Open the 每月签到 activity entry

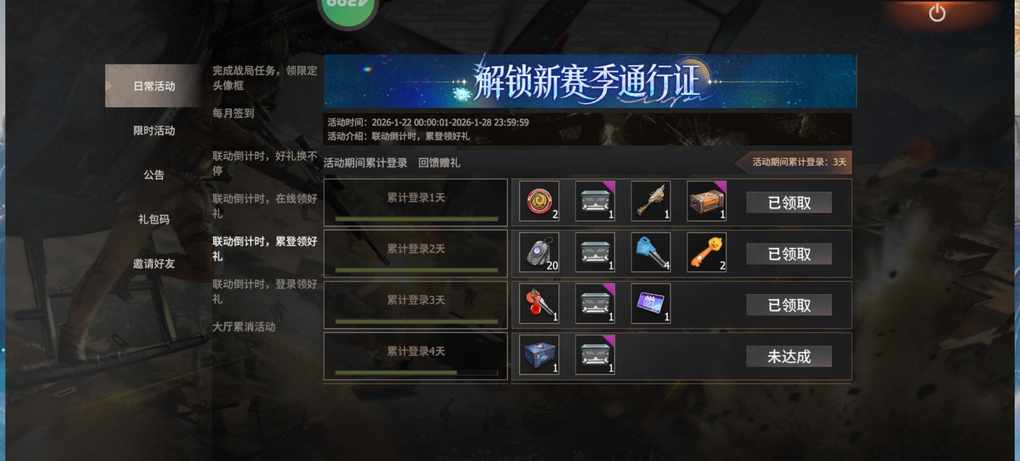pos(234,113)
